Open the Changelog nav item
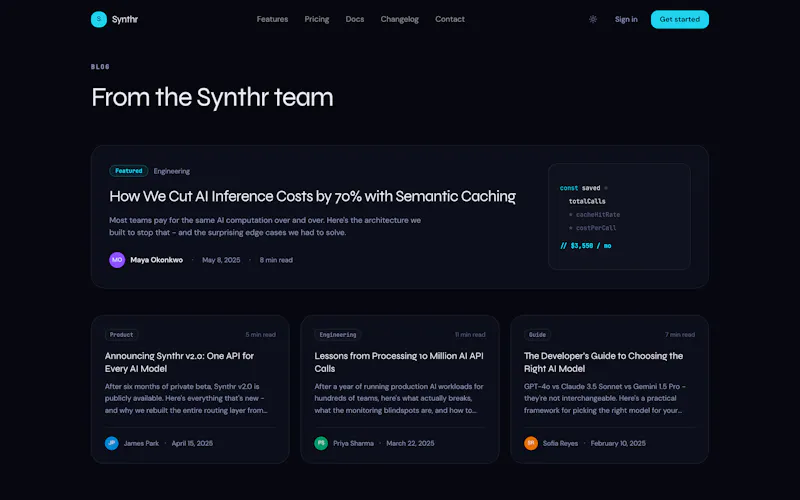The width and height of the screenshot is (800, 500). click(399, 19)
